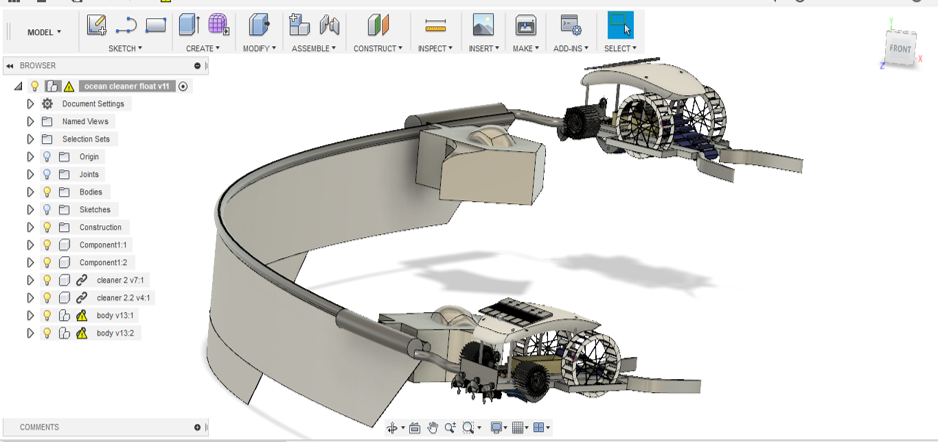
Task: Open the Viewports layout icon
Action: coord(539,428)
